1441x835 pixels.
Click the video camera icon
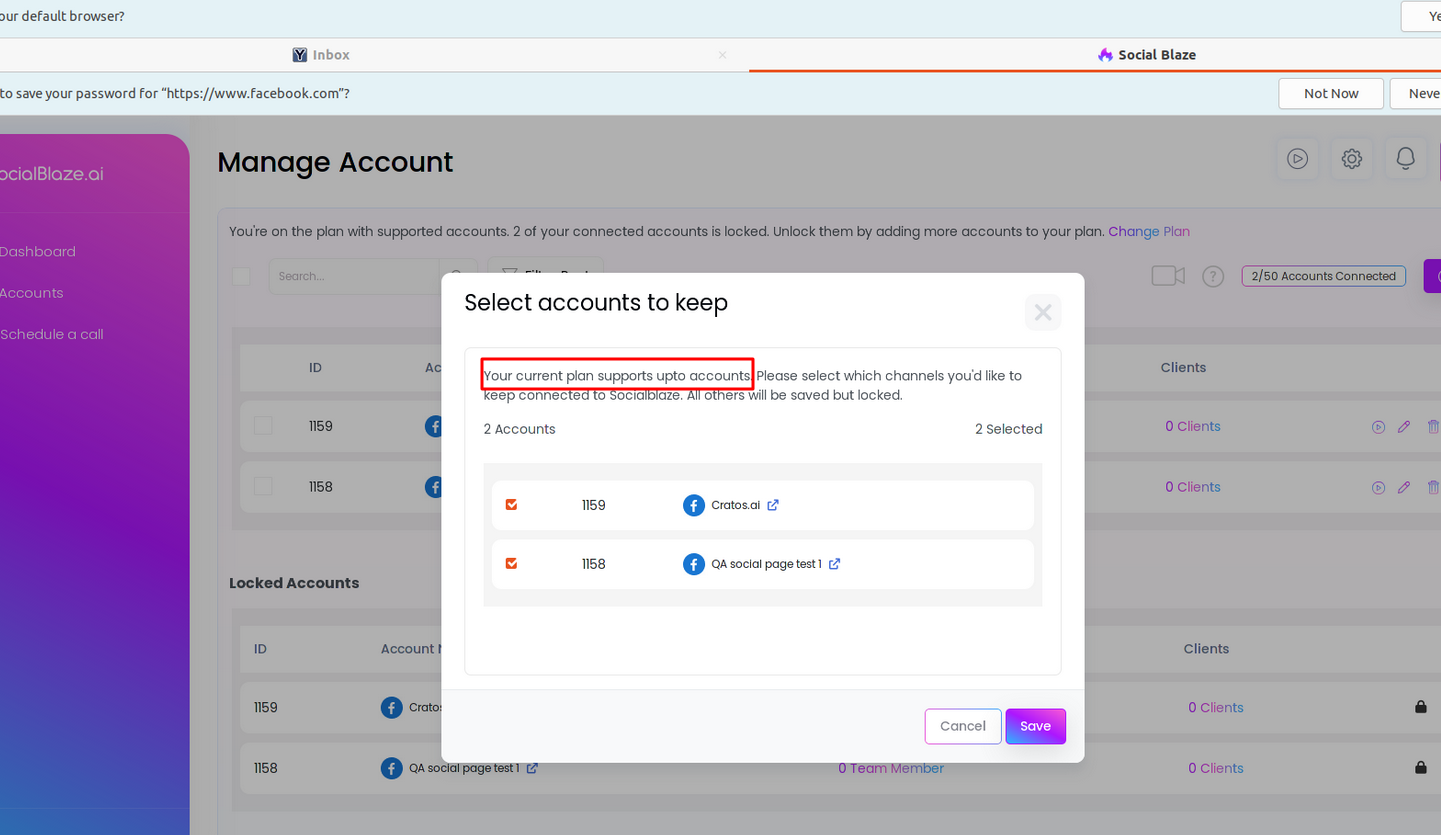pos(1168,276)
